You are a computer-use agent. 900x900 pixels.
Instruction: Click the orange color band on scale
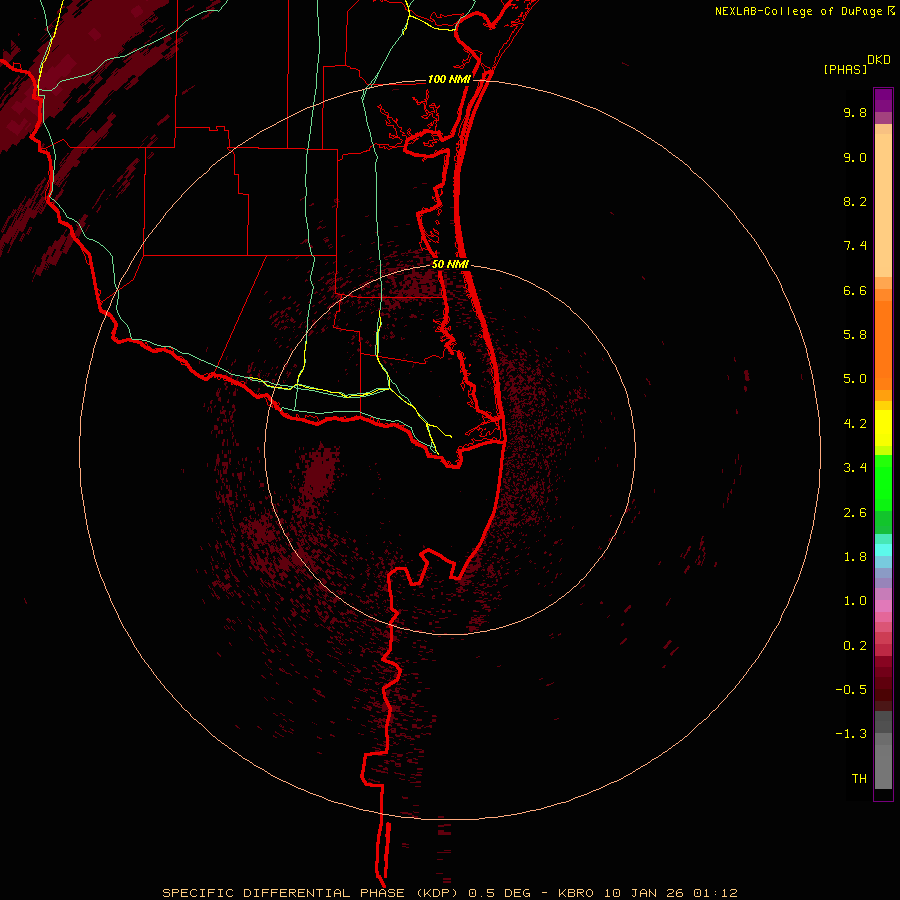tap(883, 346)
